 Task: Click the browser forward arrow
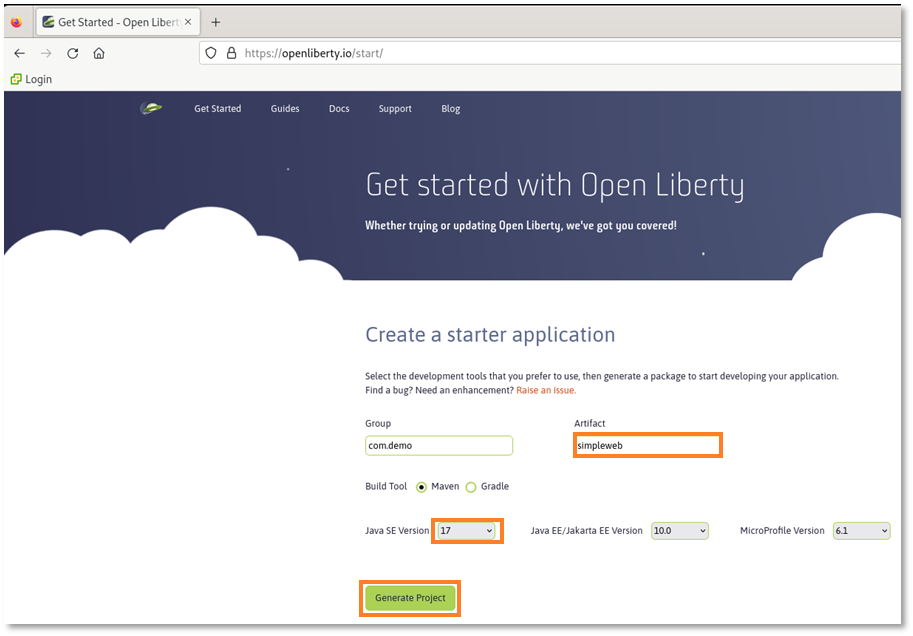click(44, 53)
